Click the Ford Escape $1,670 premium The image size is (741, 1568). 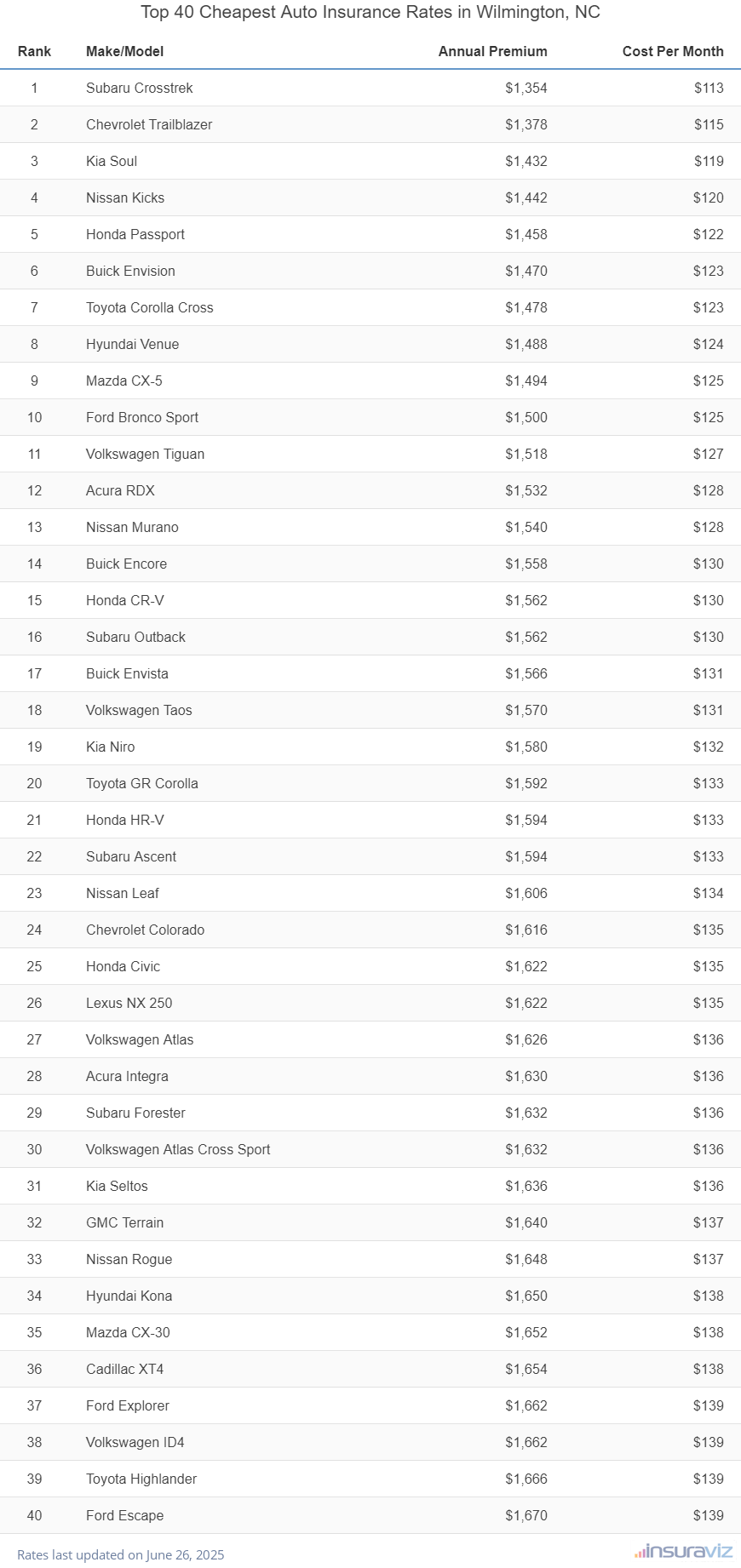(x=526, y=1515)
